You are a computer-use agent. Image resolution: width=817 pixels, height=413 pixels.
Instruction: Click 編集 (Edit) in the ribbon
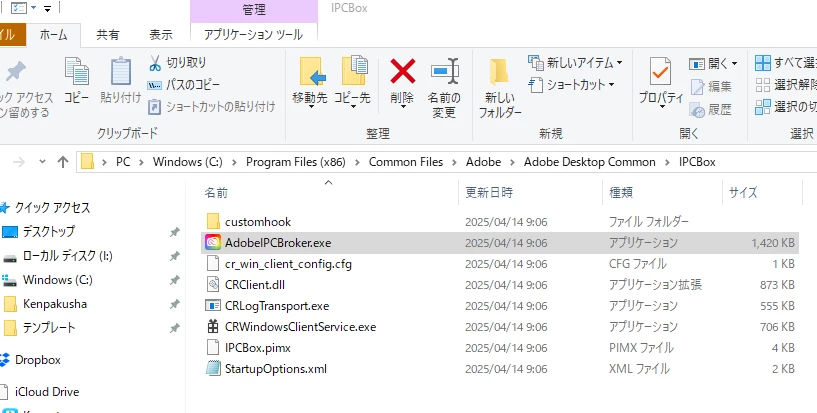711,86
